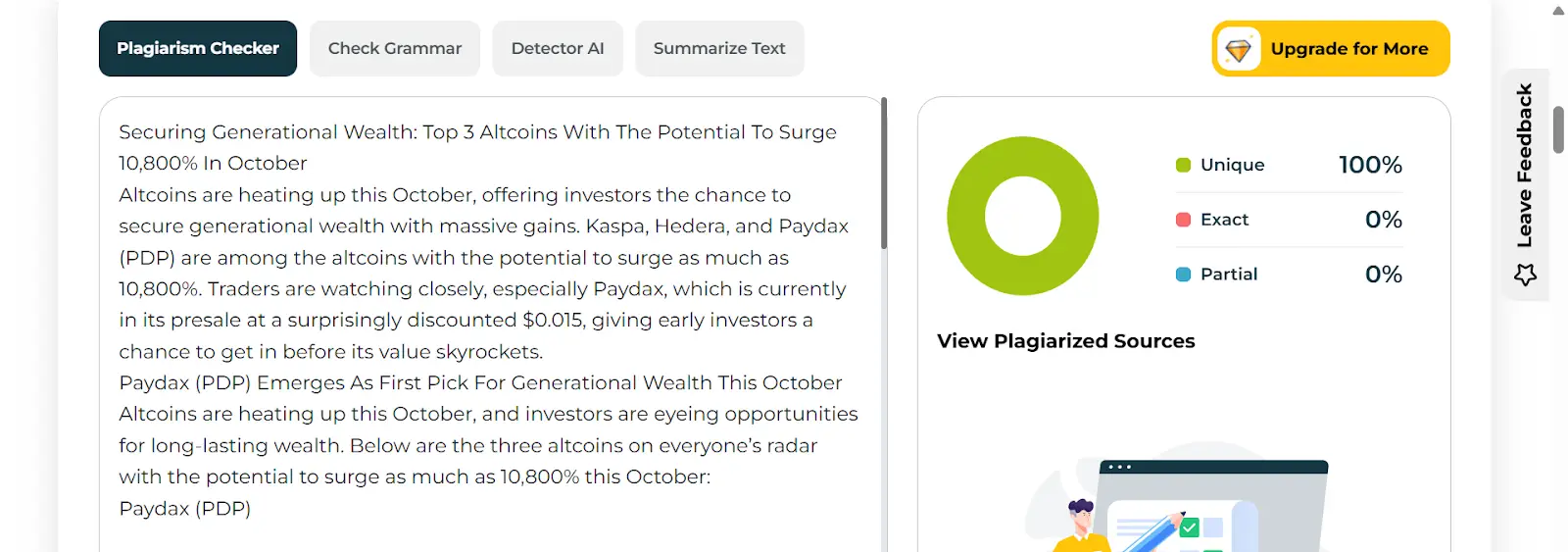This screenshot has height=552, width=1568.
Task: Select the Detector AI tab
Action: [x=558, y=49]
